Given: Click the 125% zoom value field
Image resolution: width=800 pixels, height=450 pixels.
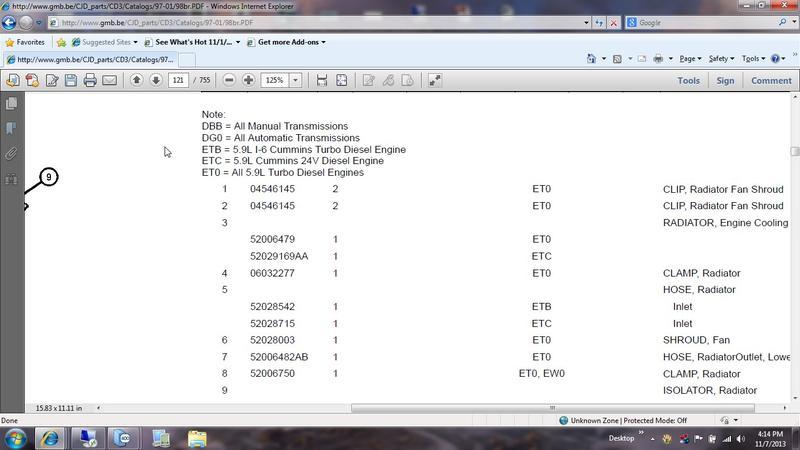Looking at the screenshot, I should click(275, 80).
